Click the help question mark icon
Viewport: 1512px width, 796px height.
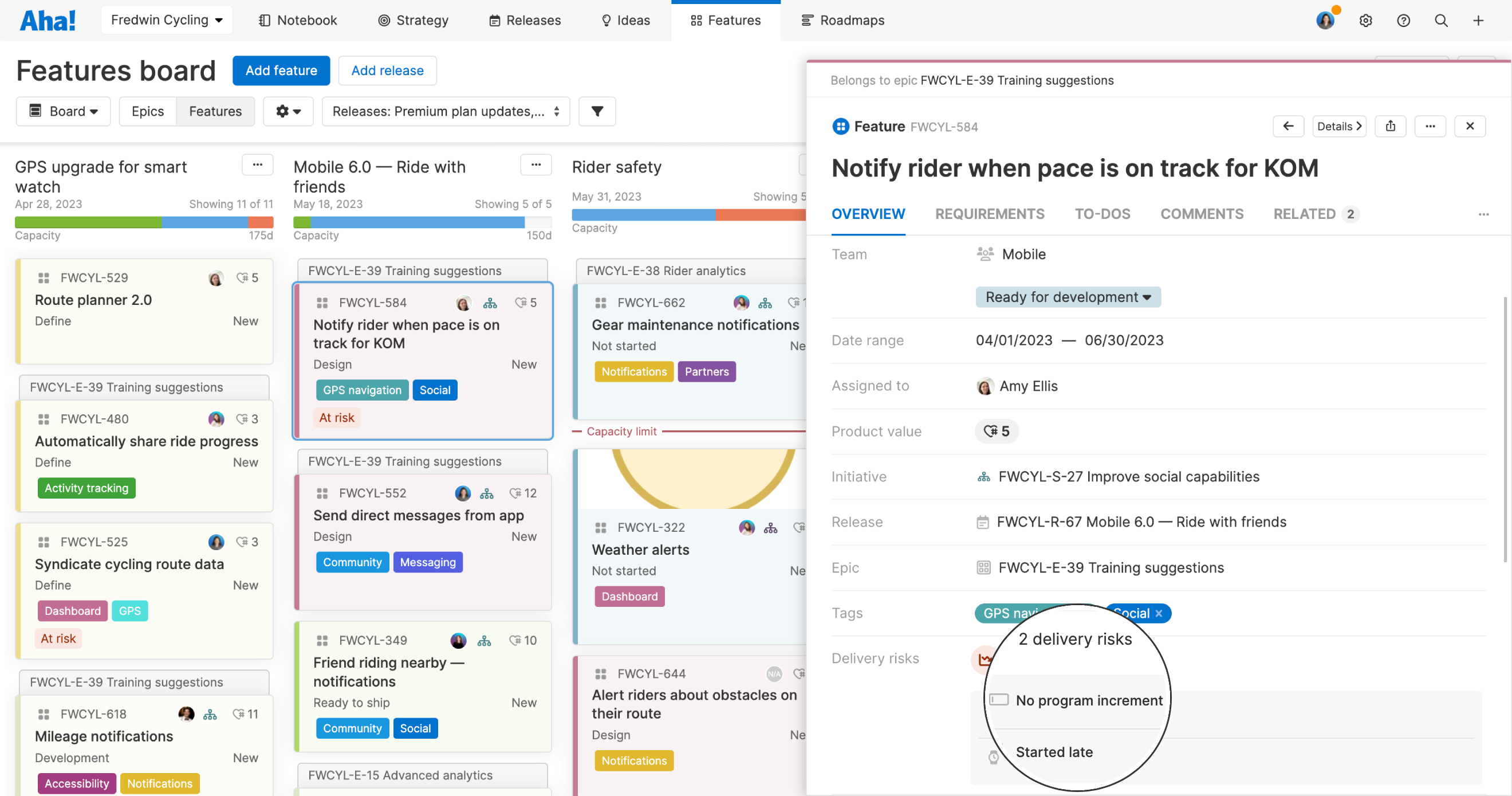point(1403,20)
